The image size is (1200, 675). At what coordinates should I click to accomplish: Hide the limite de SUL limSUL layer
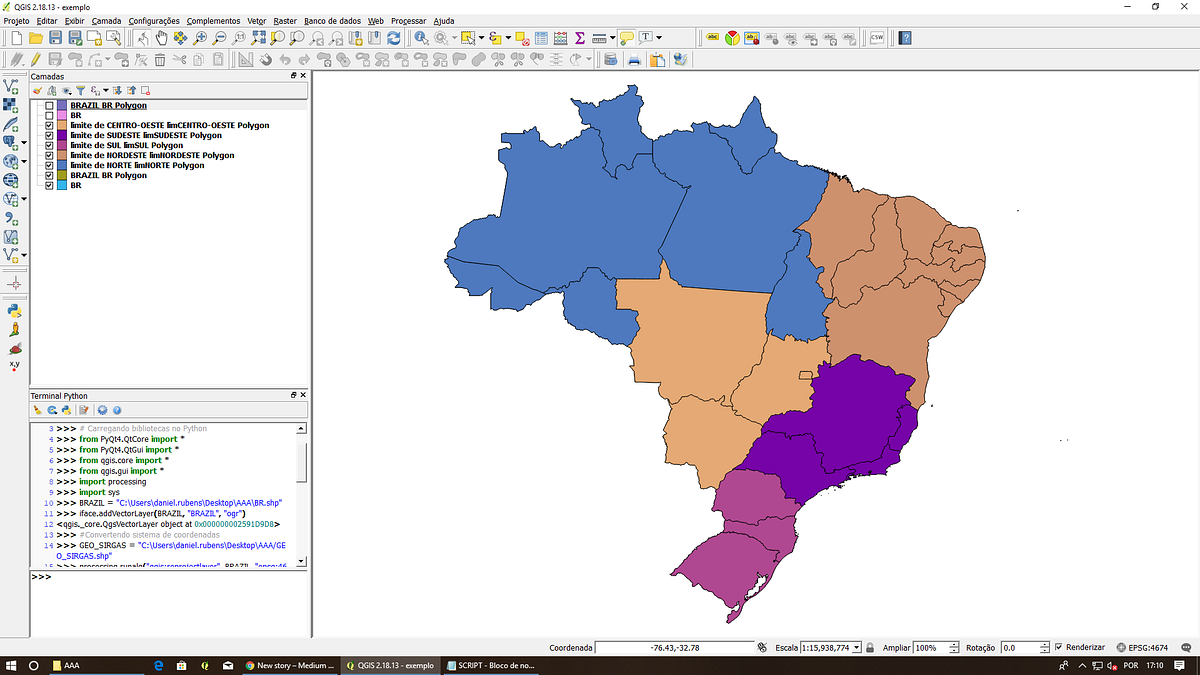point(49,144)
